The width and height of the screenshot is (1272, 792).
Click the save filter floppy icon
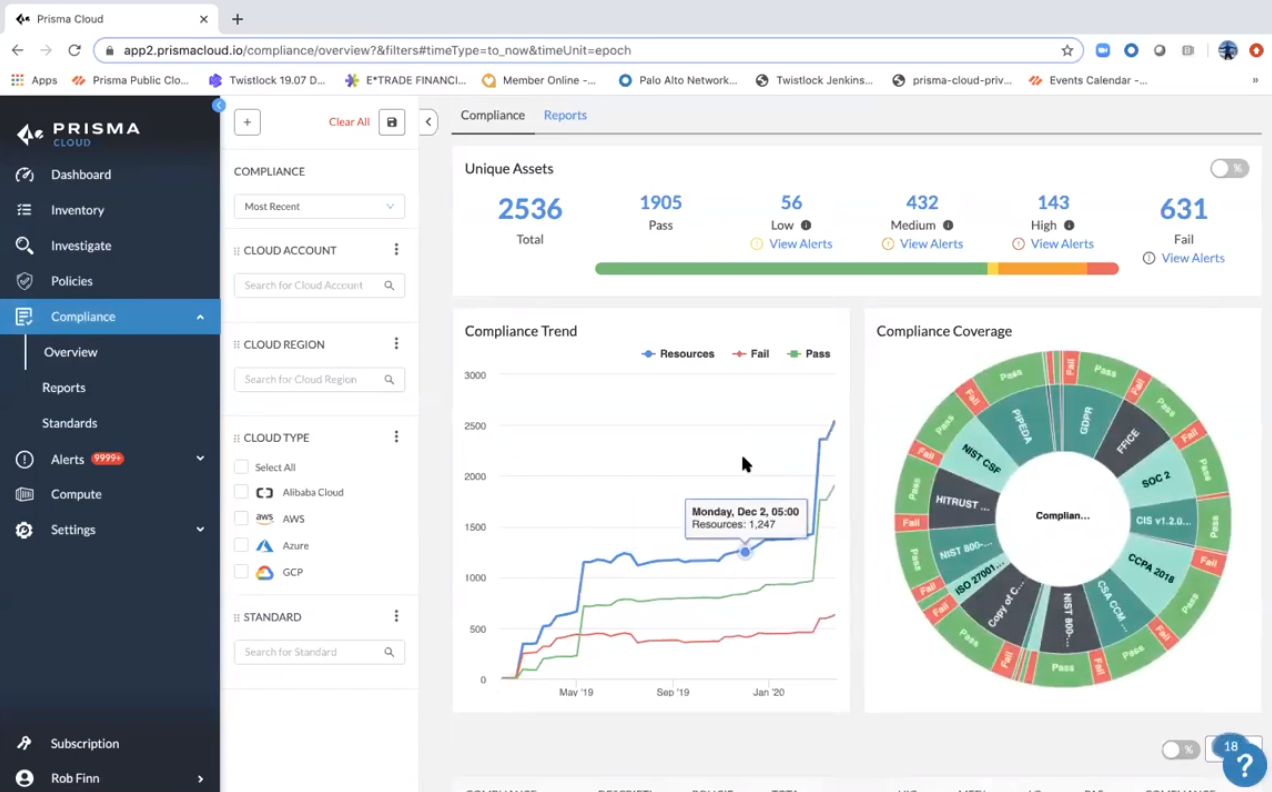[391, 122]
